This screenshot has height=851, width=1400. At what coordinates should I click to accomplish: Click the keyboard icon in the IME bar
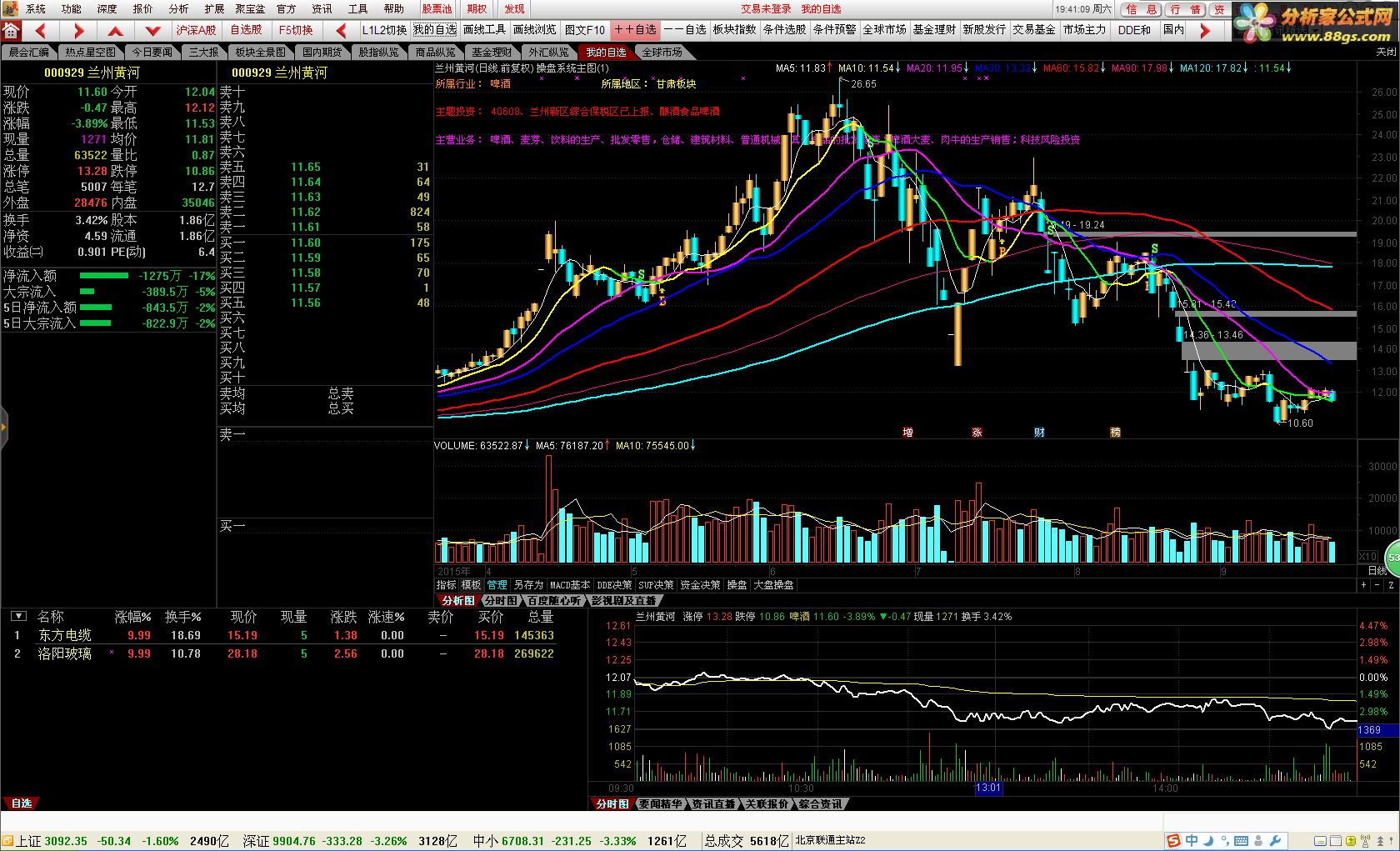[1242, 840]
